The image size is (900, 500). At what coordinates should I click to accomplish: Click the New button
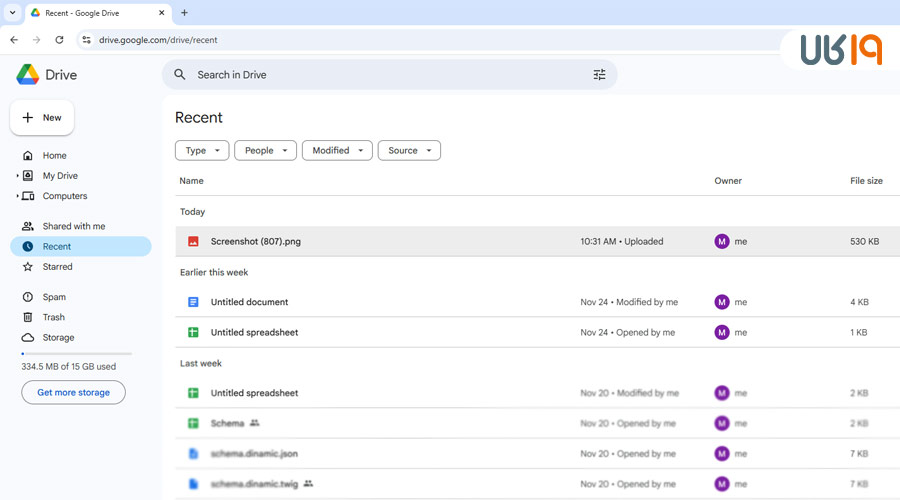click(42, 118)
